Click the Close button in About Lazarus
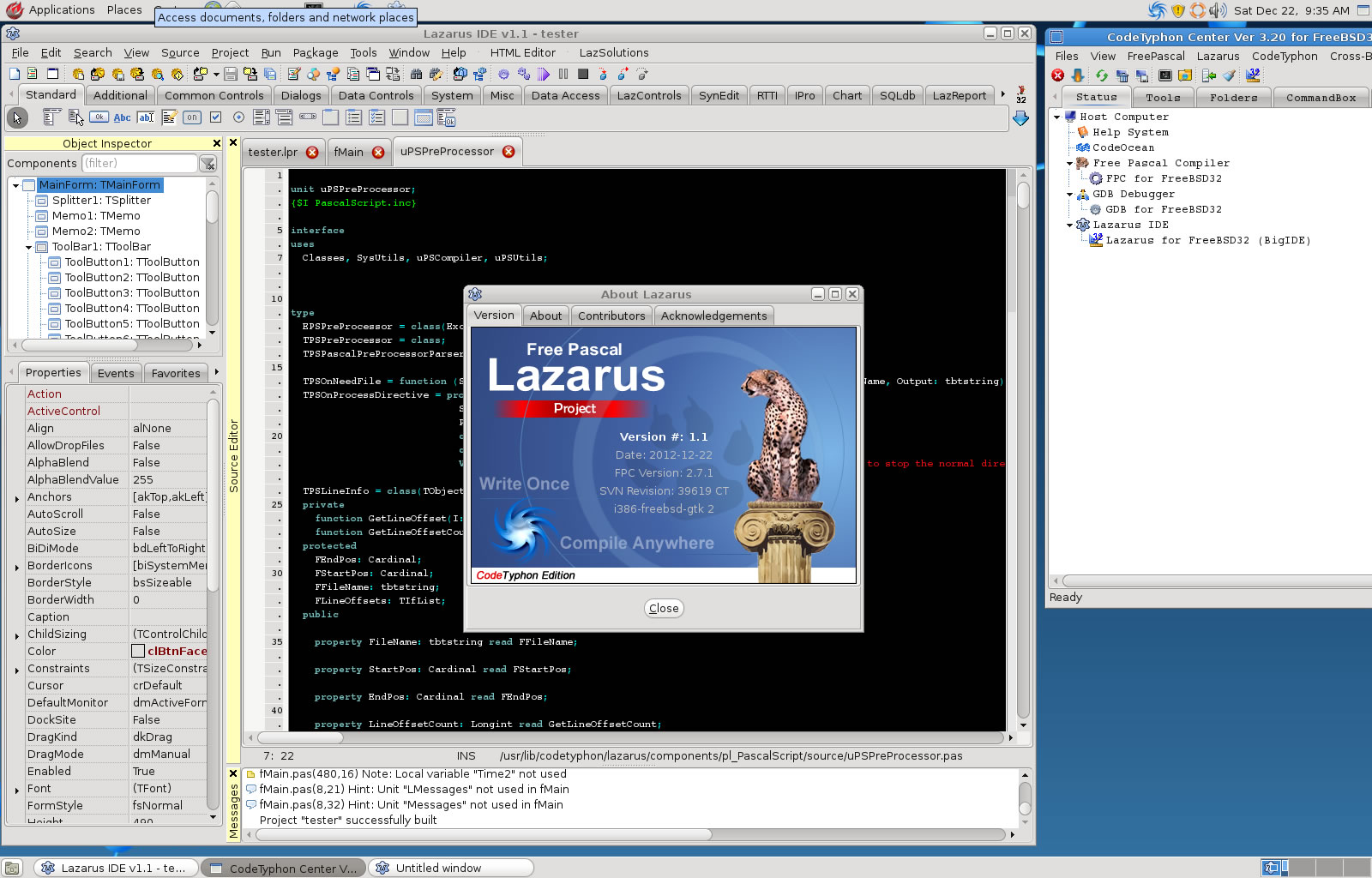The image size is (1372, 878). 664,608
